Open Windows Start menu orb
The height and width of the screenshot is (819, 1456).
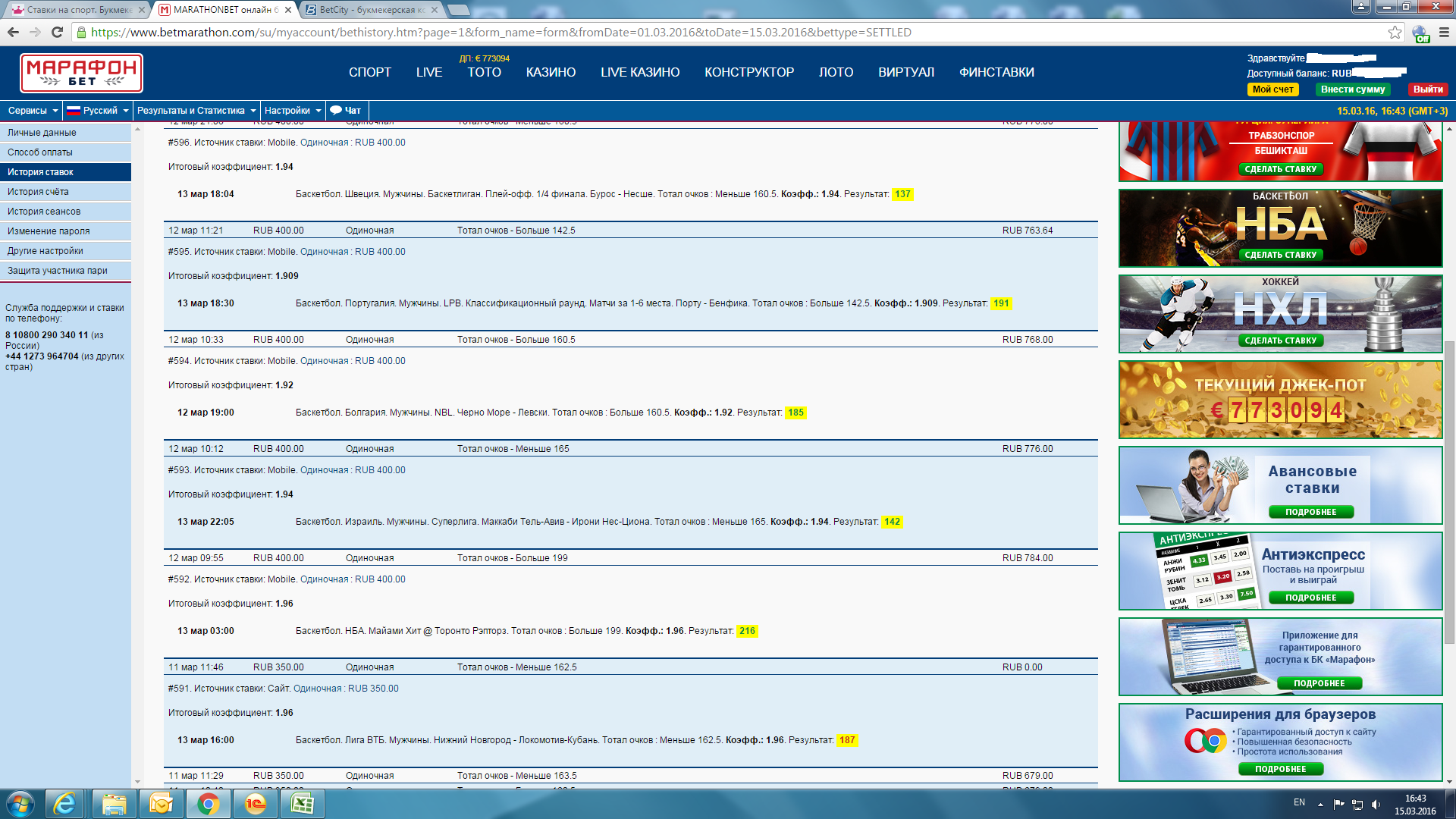pyautogui.click(x=20, y=804)
